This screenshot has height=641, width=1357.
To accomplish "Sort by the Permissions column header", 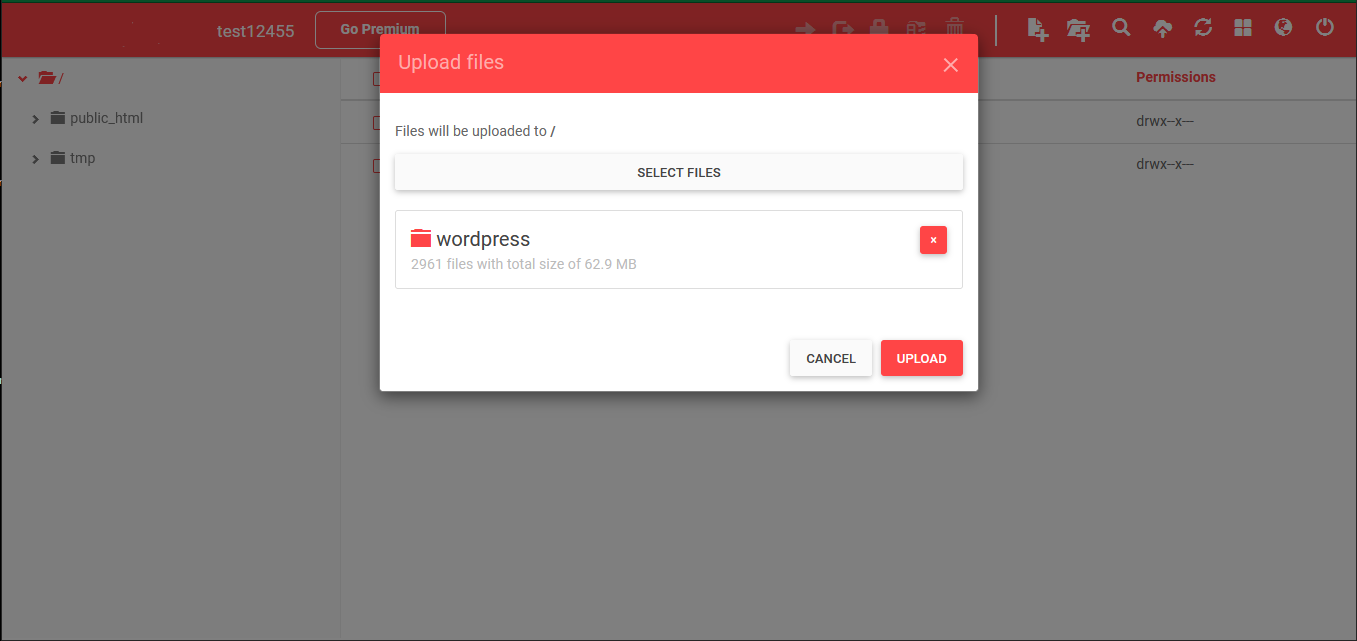I will click(x=1176, y=77).
